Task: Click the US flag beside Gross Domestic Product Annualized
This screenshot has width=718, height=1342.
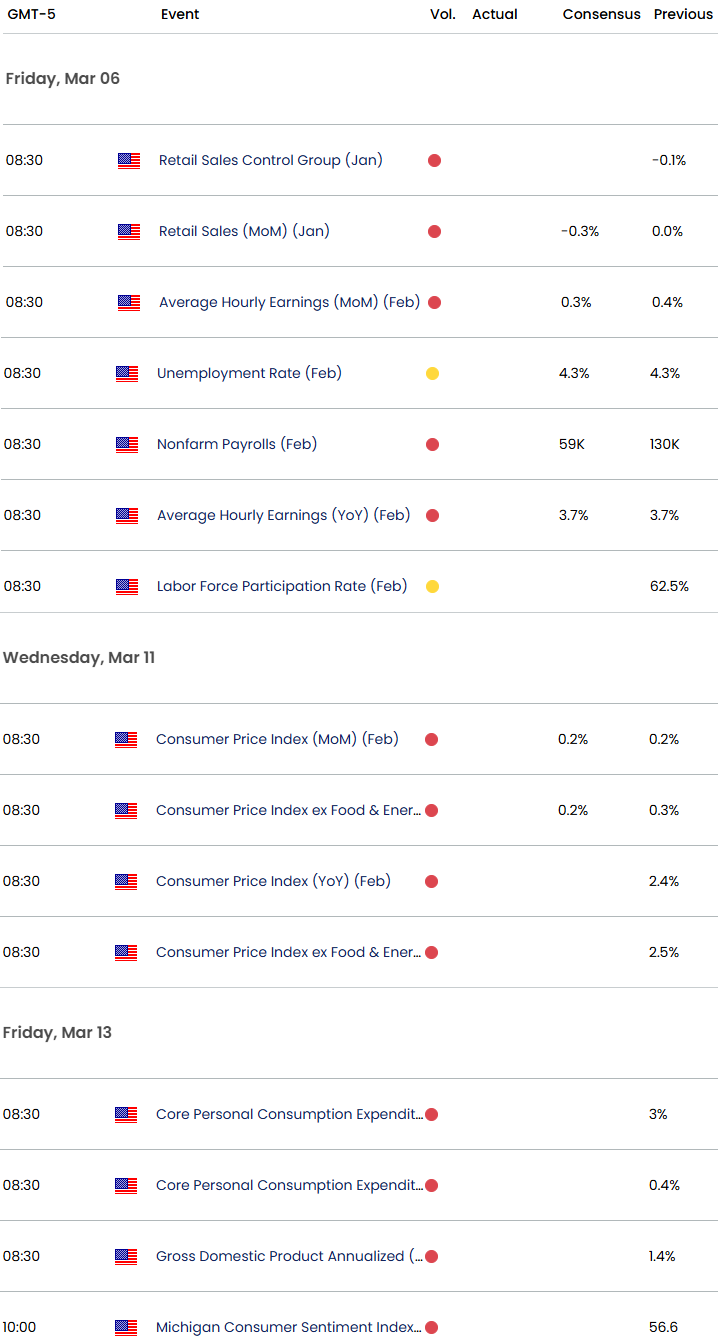Action: [126, 1256]
